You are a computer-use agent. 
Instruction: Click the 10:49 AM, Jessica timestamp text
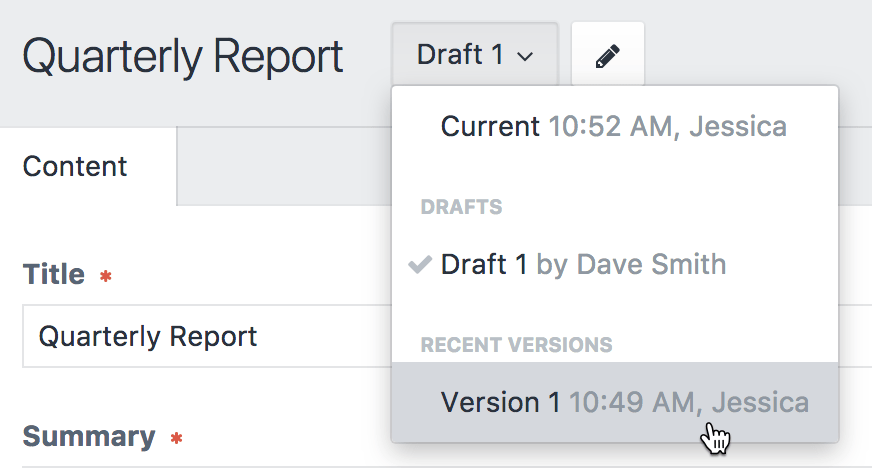tap(689, 402)
